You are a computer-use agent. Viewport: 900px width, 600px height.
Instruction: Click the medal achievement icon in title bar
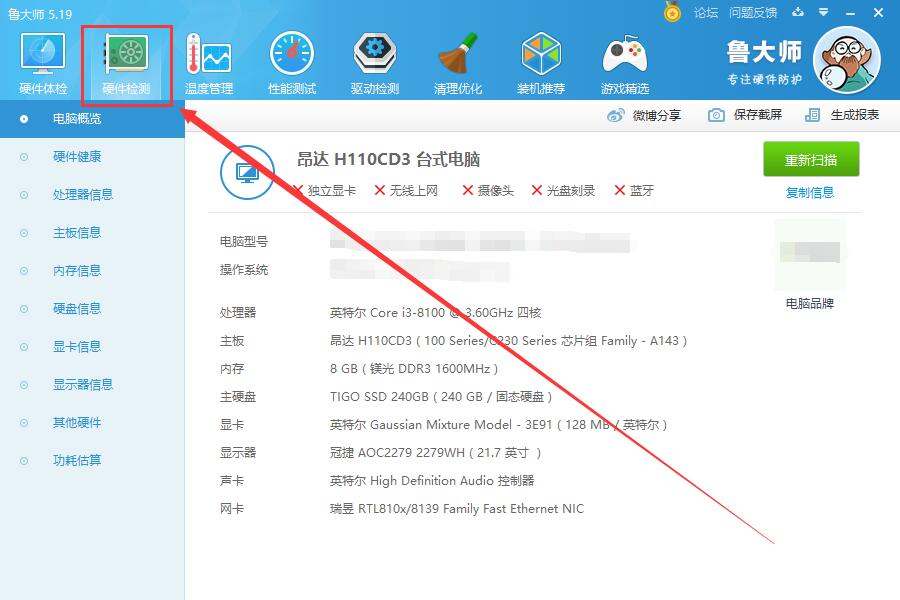pos(672,12)
